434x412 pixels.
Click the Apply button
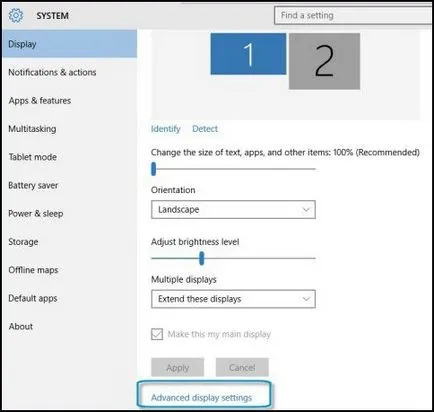pos(178,367)
